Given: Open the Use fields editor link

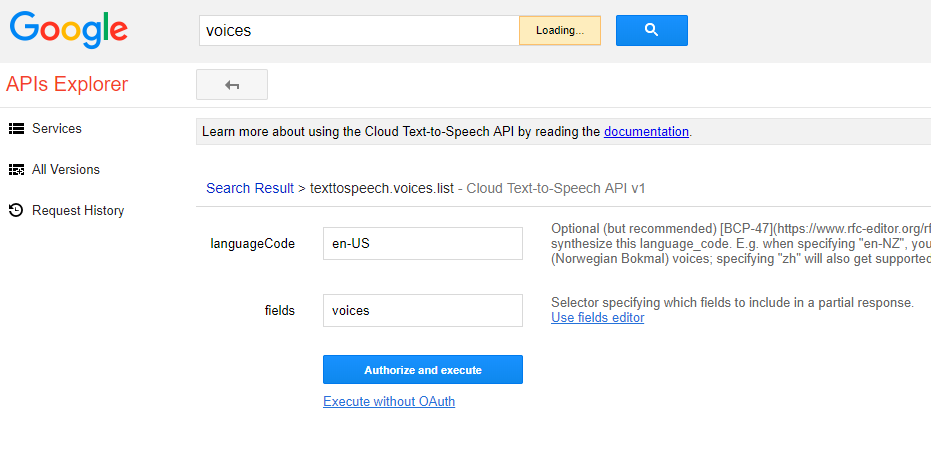Looking at the screenshot, I should tap(597, 318).
